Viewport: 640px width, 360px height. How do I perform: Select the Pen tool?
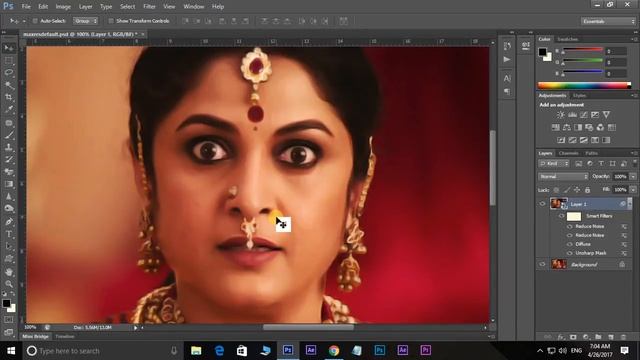tap(9, 222)
